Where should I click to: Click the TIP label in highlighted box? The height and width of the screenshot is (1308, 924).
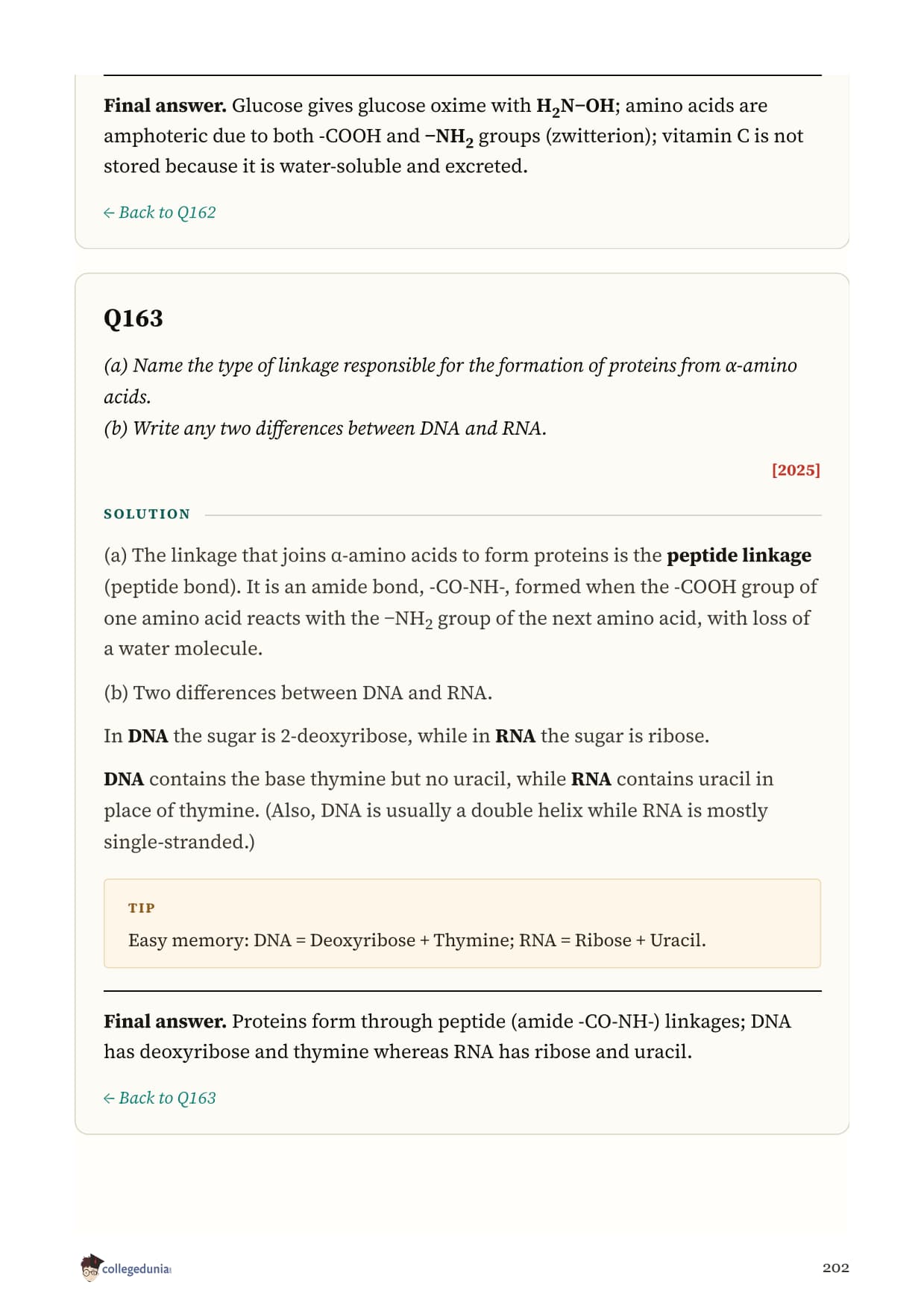(142, 908)
